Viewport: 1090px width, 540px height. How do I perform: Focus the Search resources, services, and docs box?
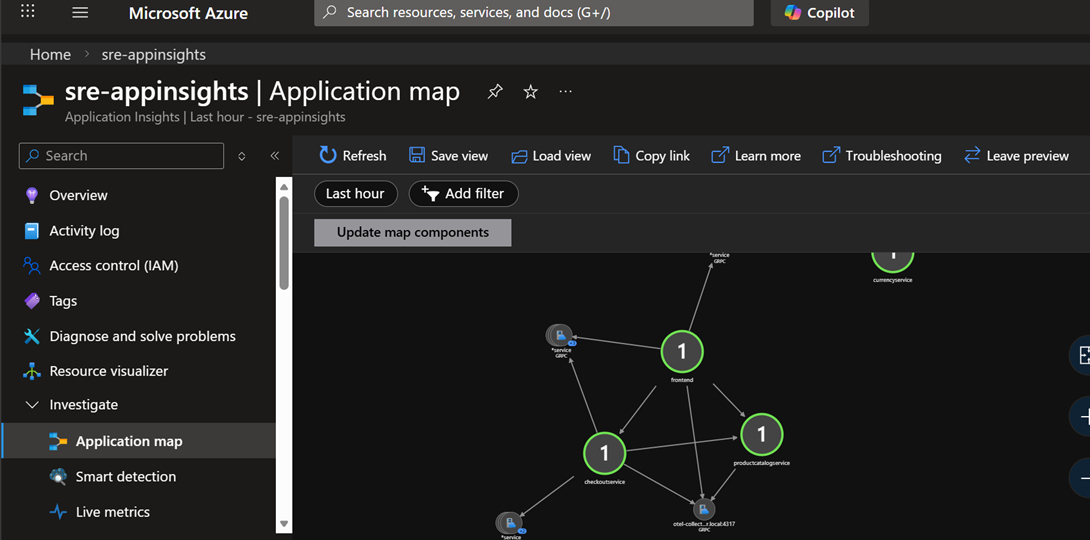(x=534, y=13)
